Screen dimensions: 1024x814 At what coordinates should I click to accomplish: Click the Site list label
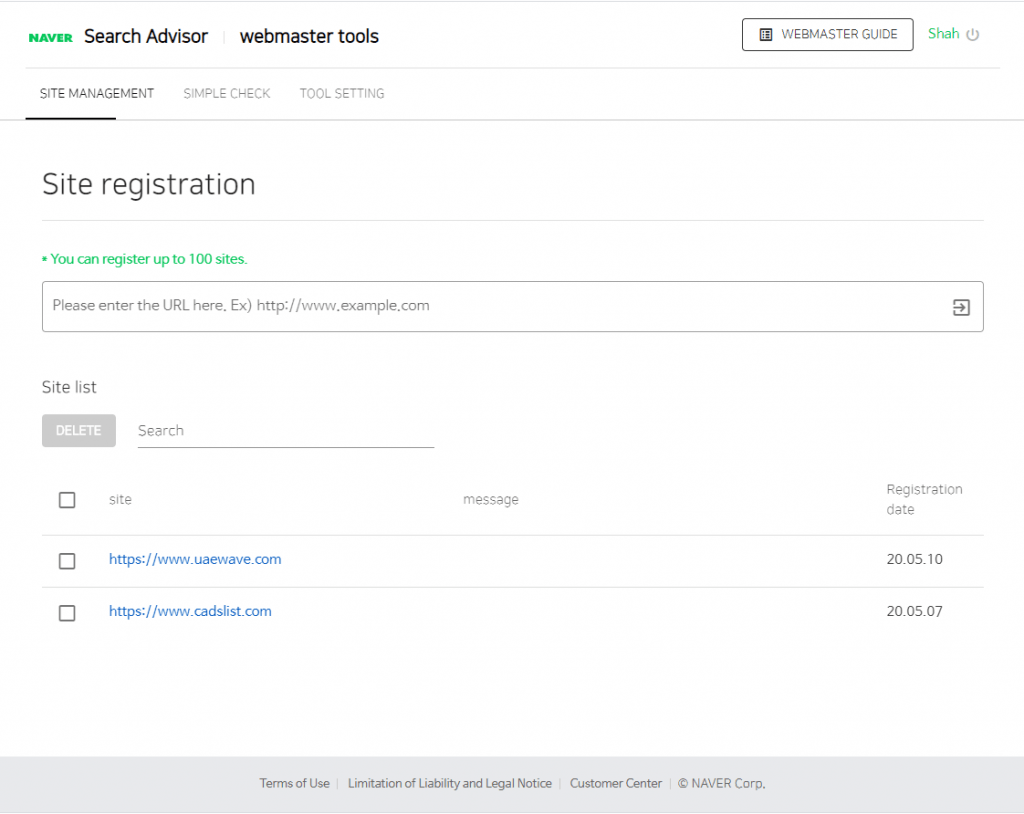69,387
